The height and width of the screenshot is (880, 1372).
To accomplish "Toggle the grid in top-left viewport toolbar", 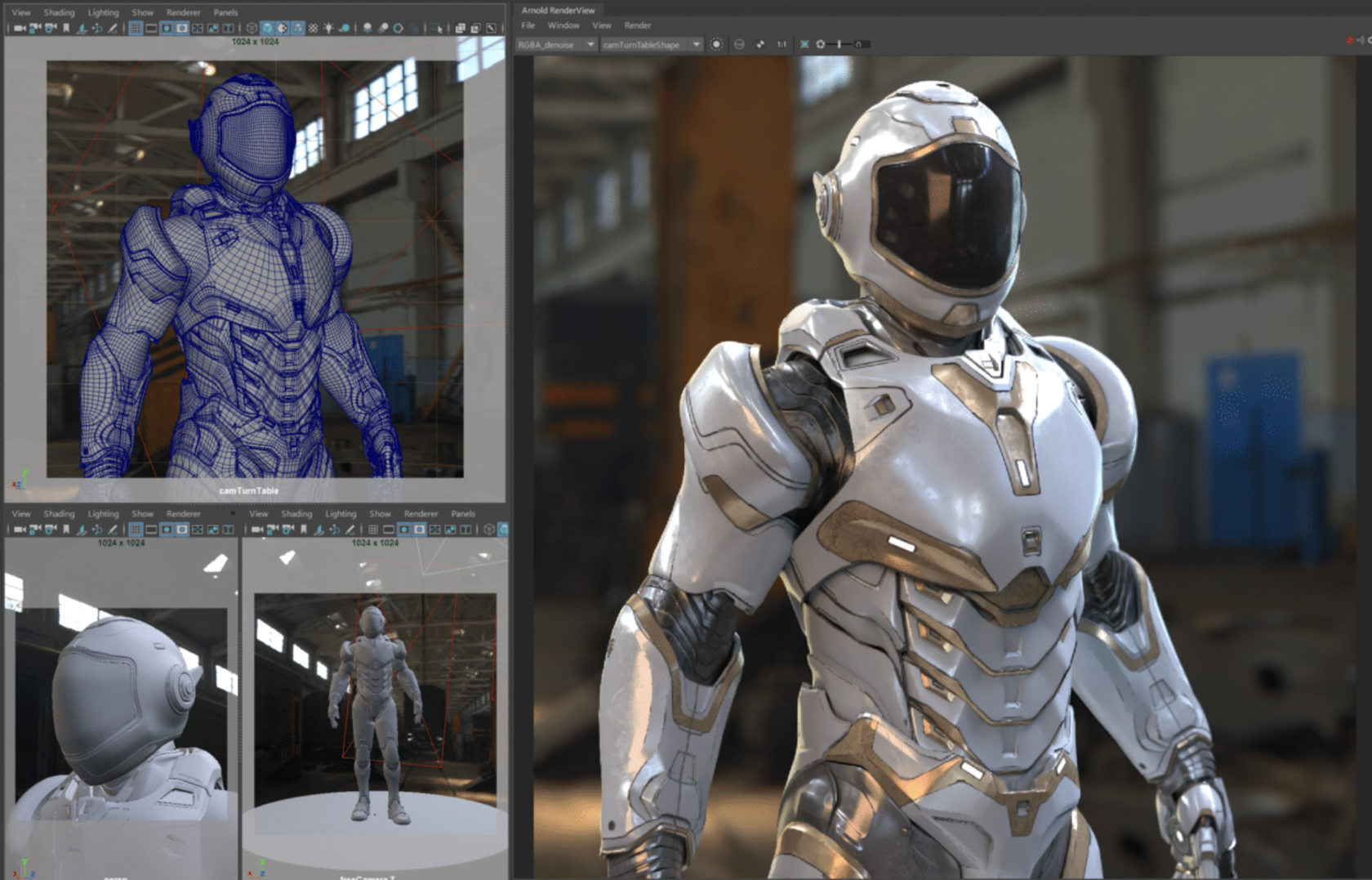I will 136,28.
